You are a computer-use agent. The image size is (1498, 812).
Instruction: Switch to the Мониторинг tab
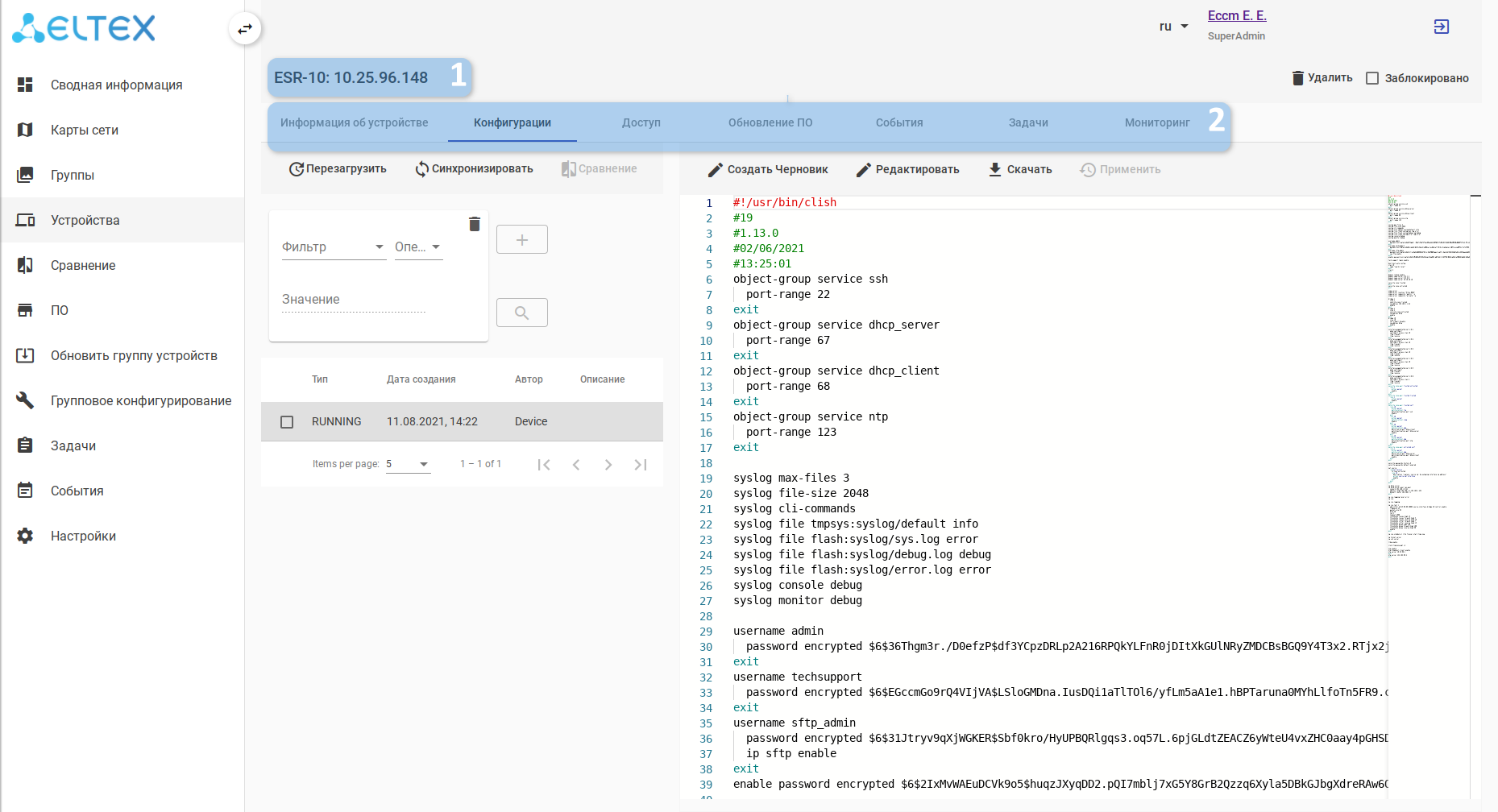click(x=1156, y=122)
